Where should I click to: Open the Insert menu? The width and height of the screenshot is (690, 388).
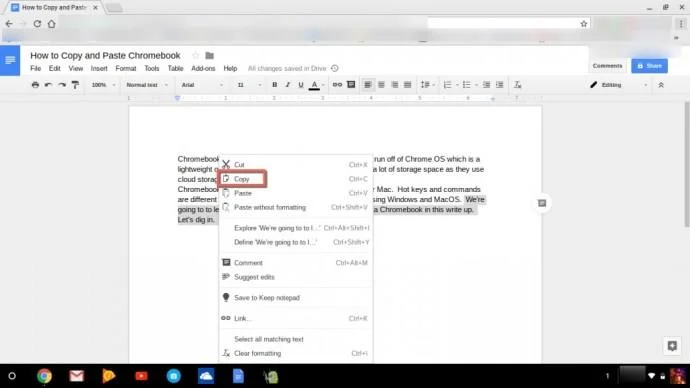99,69
